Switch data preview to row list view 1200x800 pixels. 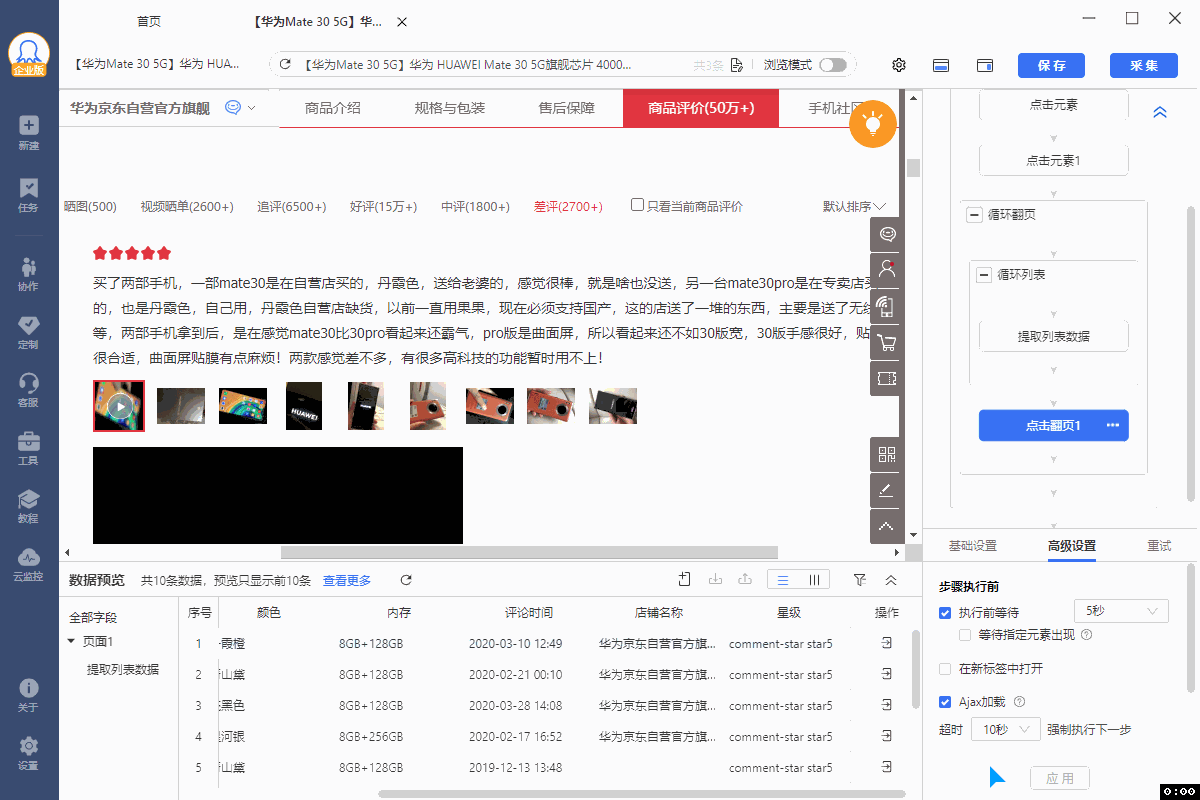(x=783, y=580)
